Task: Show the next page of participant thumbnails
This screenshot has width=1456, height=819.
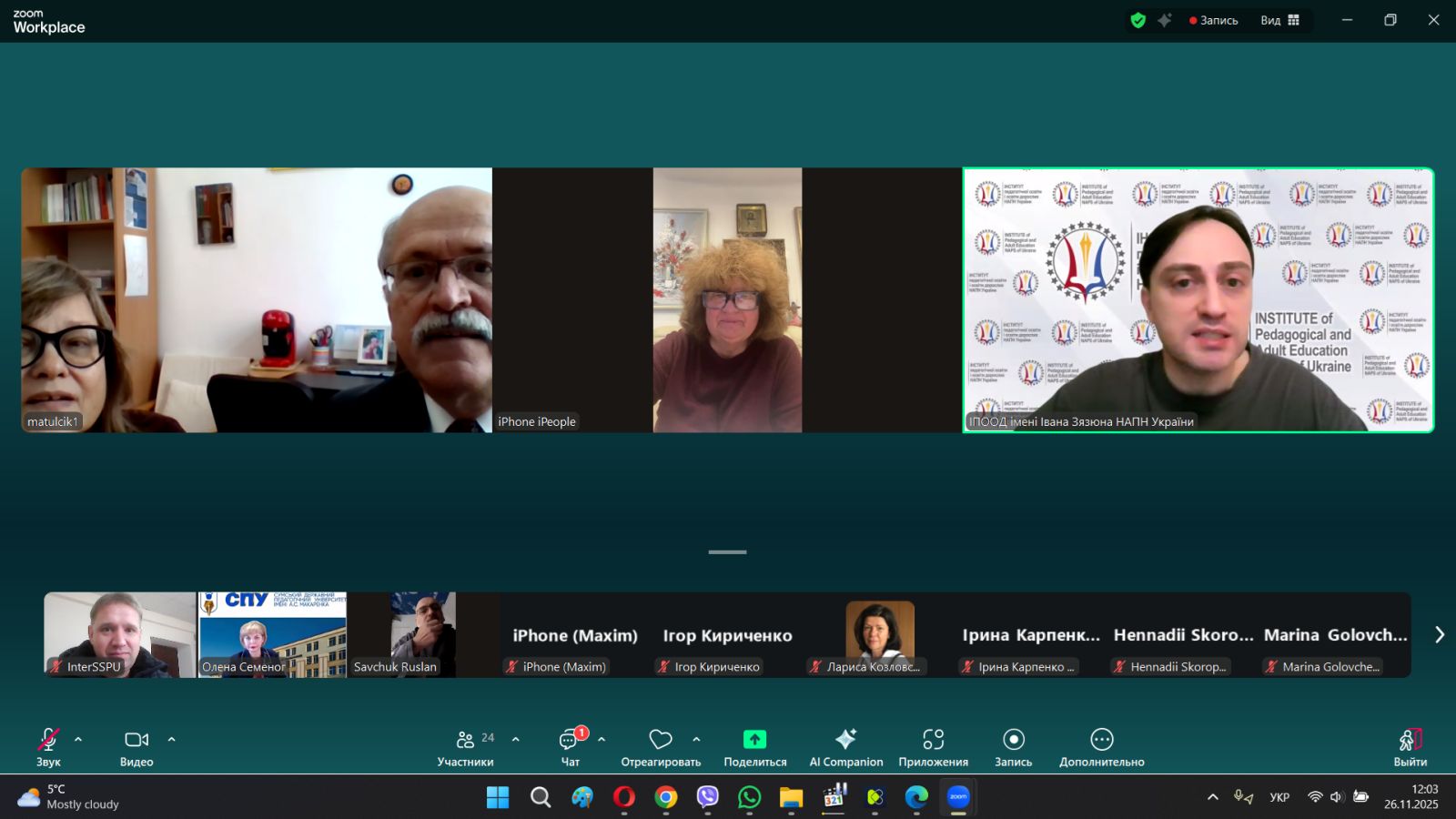Action: (x=1439, y=634)
